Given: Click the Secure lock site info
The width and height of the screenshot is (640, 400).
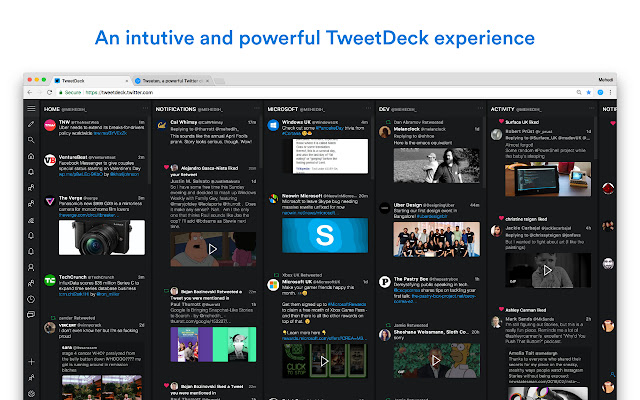Looking at the screenshot, I should tap(70, 92).
